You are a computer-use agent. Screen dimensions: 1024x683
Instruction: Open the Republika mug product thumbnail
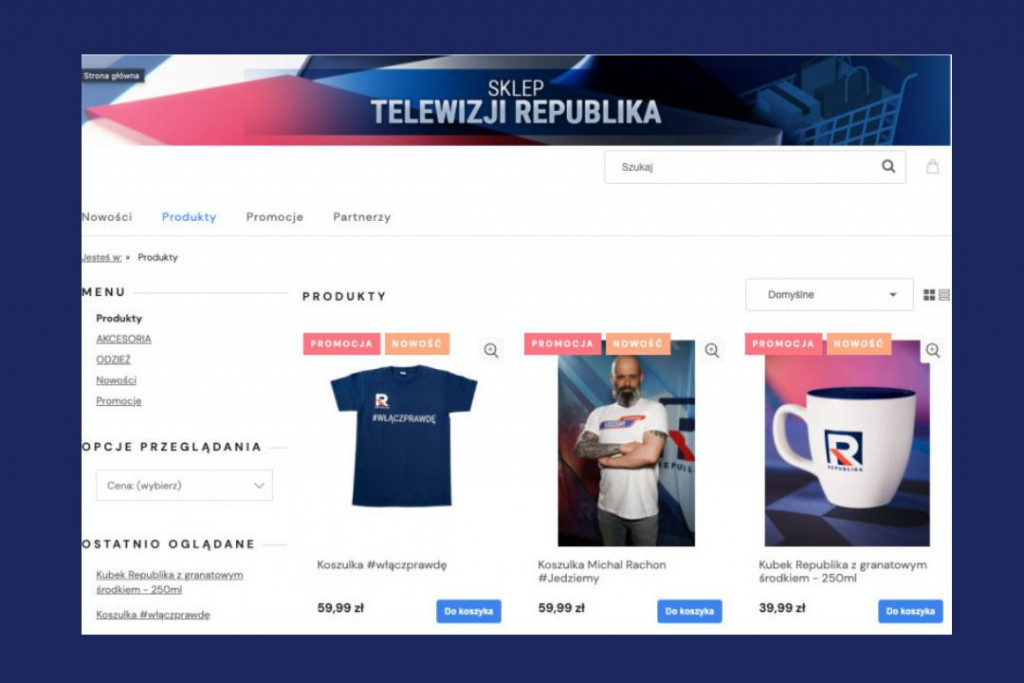pos(847,443)
